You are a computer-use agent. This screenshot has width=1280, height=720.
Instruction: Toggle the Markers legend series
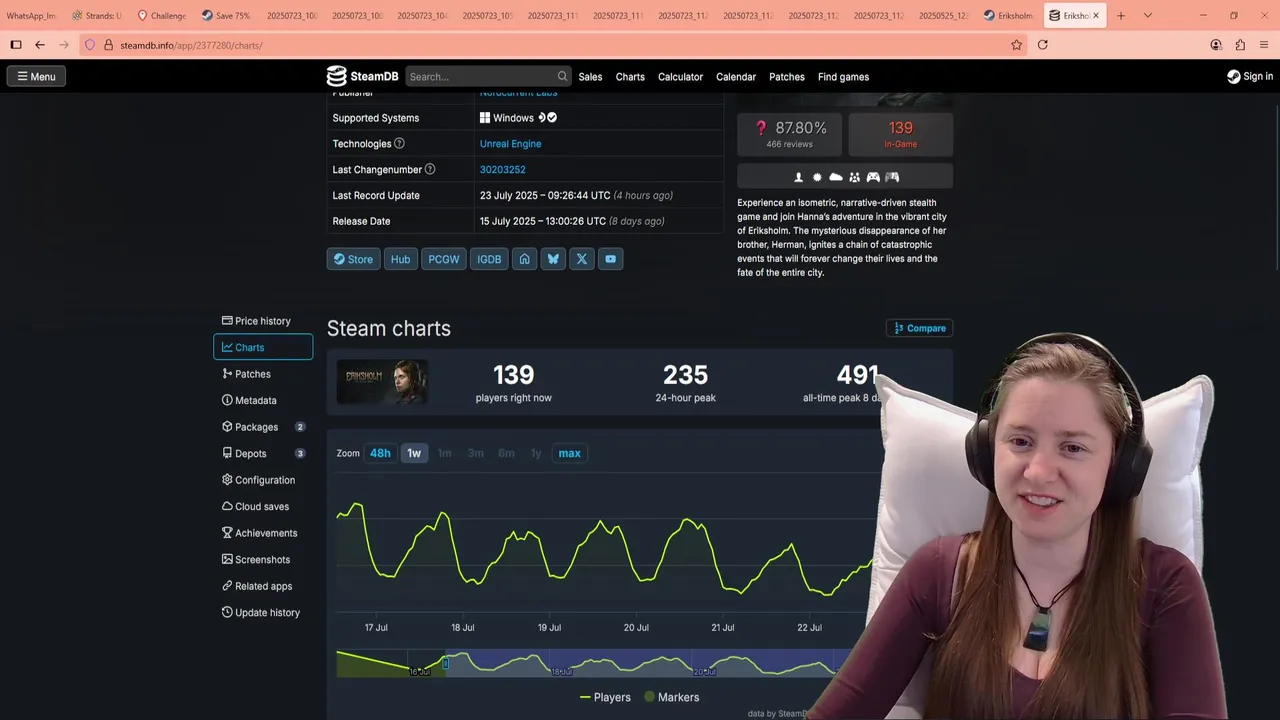pos(671,697)
